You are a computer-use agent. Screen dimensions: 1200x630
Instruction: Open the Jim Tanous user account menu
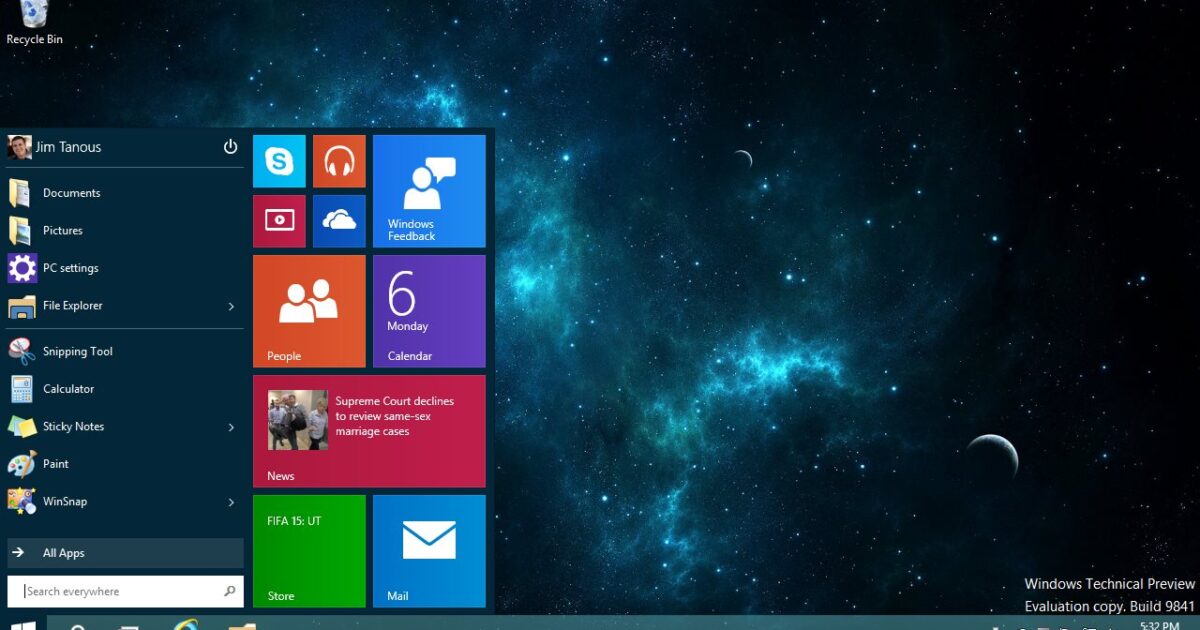(x=55, y=147)
